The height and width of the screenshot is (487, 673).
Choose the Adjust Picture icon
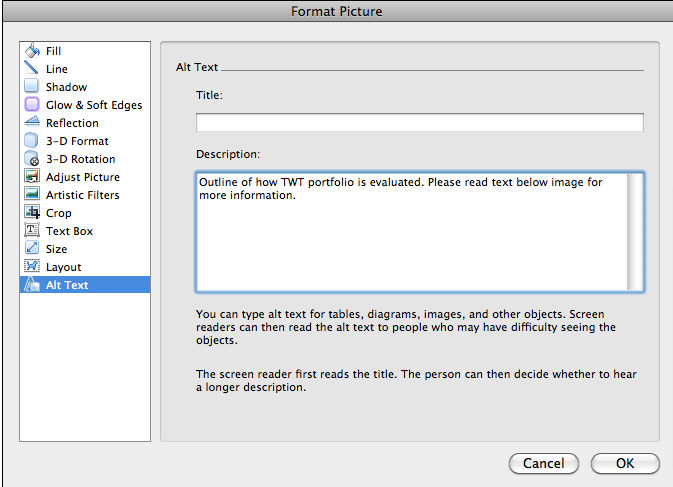coord(32,177)
